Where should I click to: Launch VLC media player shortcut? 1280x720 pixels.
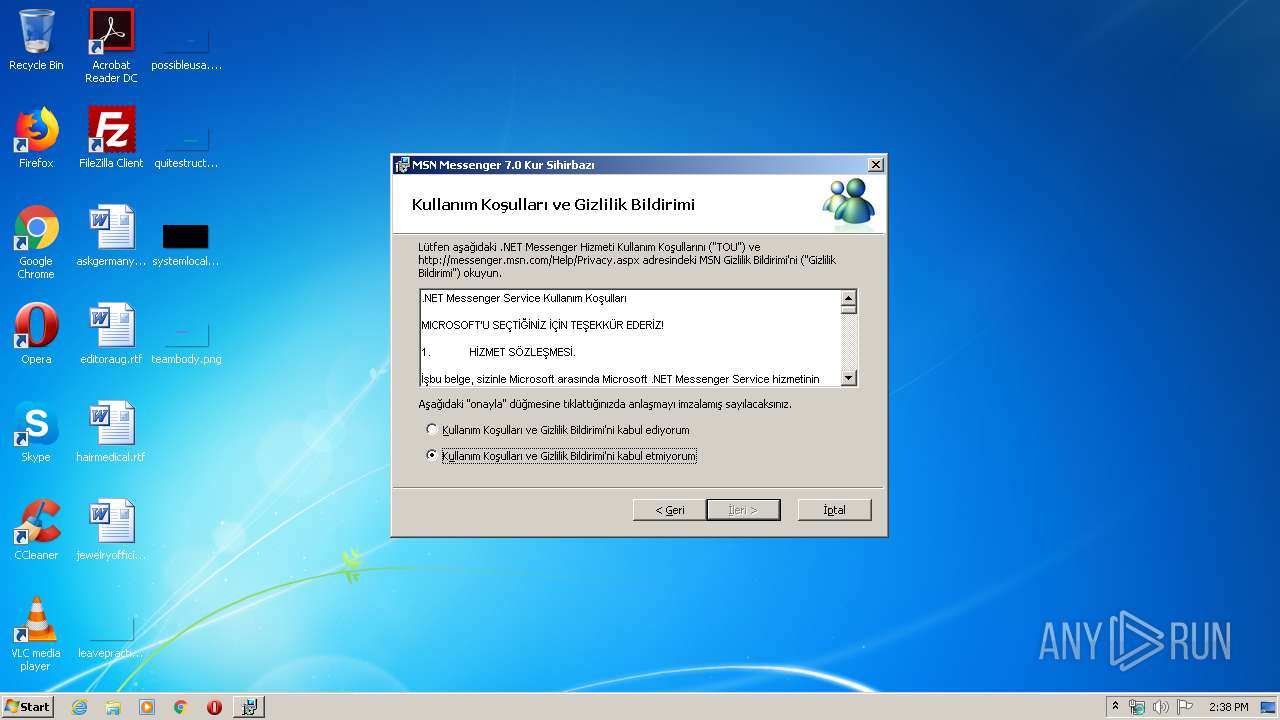pos(36,634)
